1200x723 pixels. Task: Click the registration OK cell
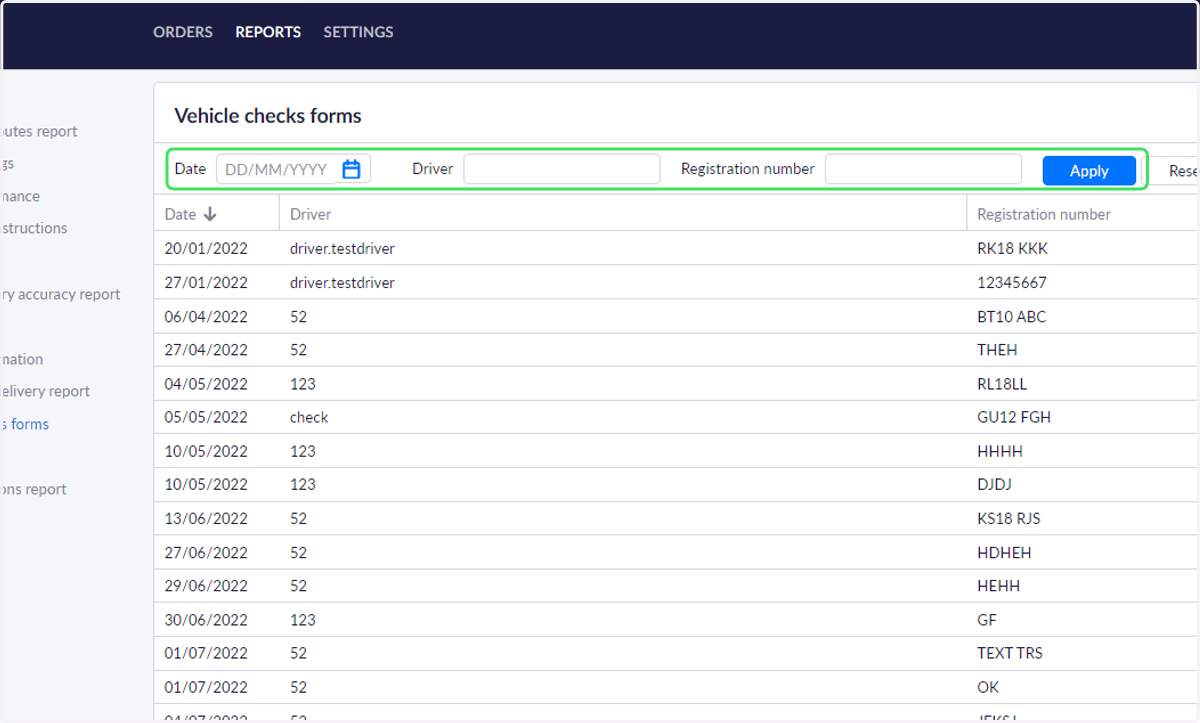pos(988,687)
